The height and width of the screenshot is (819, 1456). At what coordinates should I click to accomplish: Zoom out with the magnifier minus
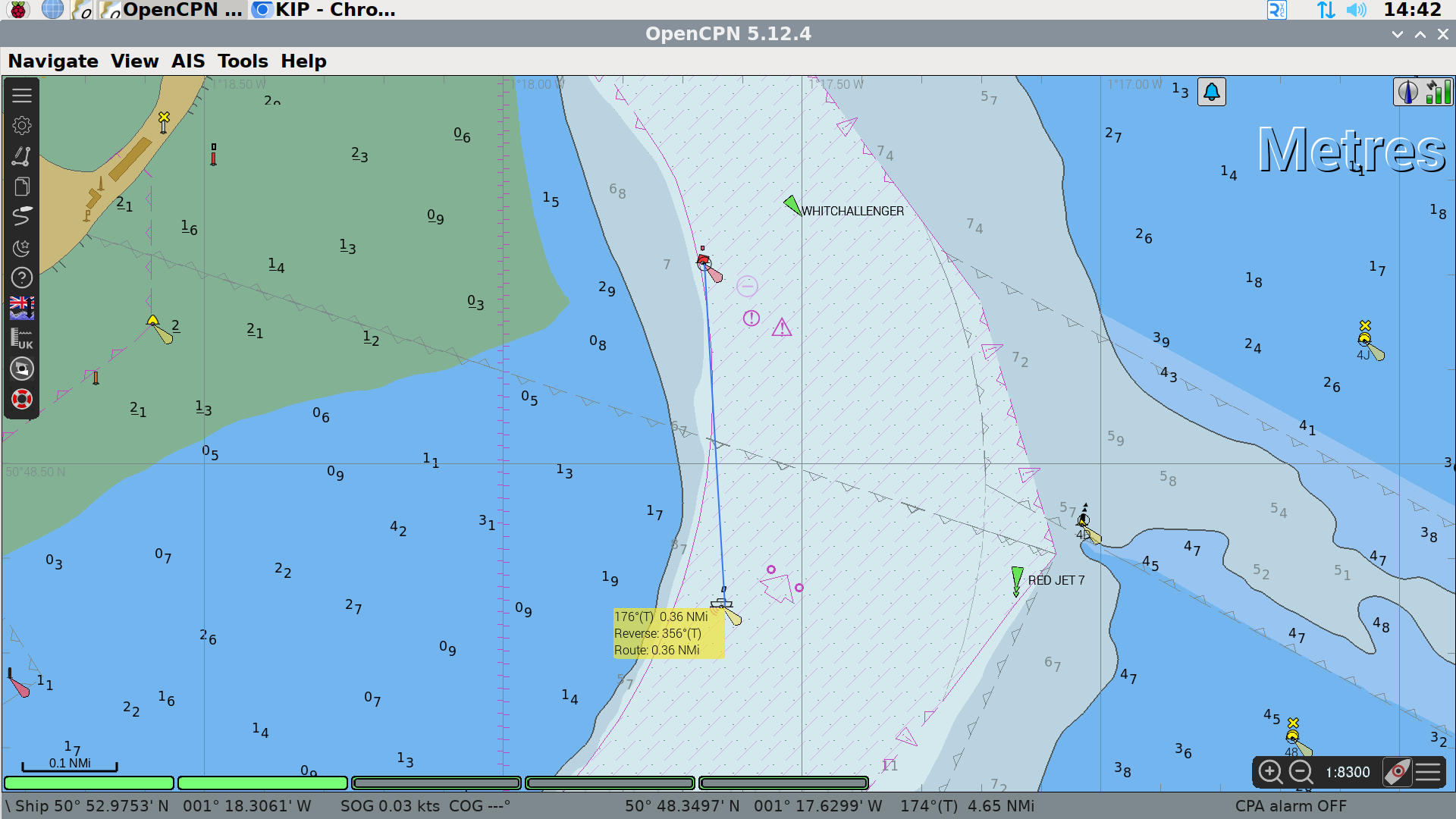point(1301,772)
